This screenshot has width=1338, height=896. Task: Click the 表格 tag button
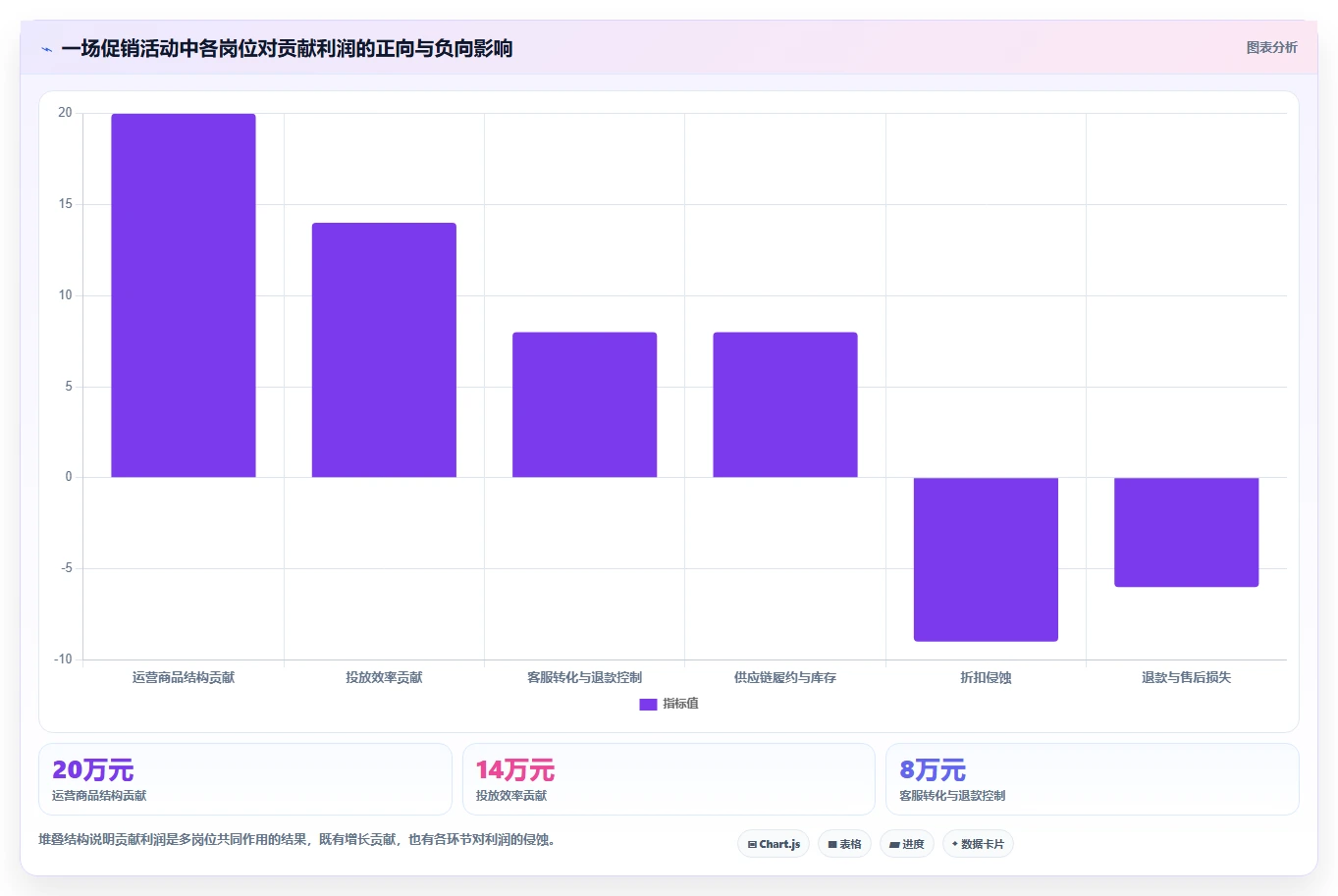click(844, 844)
